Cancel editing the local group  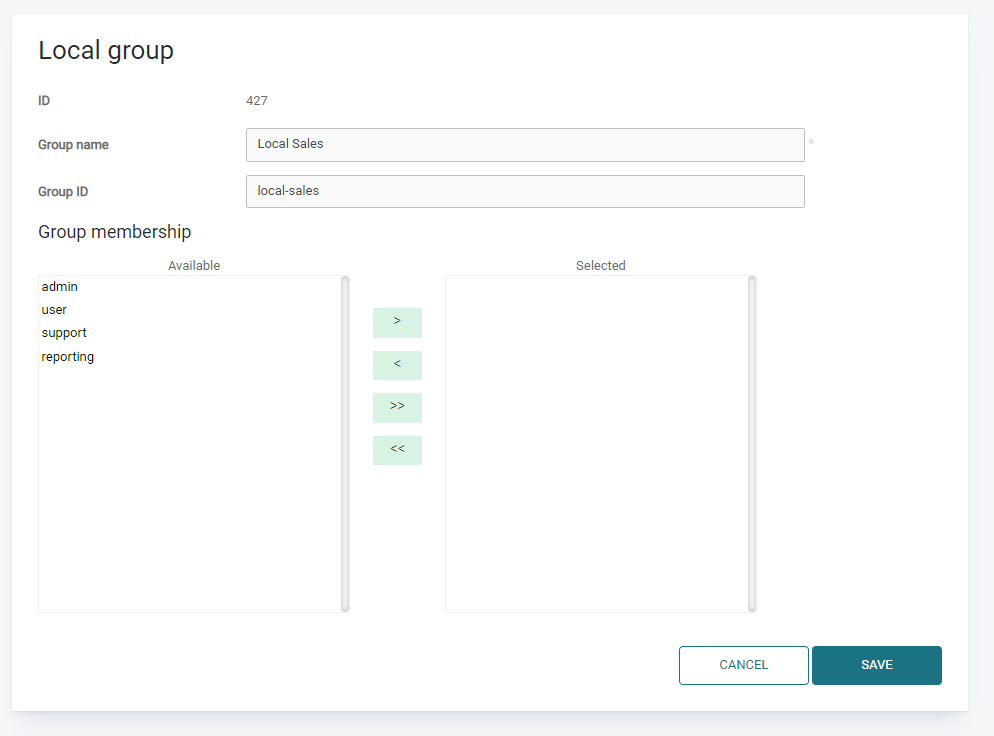click(744, 665)
